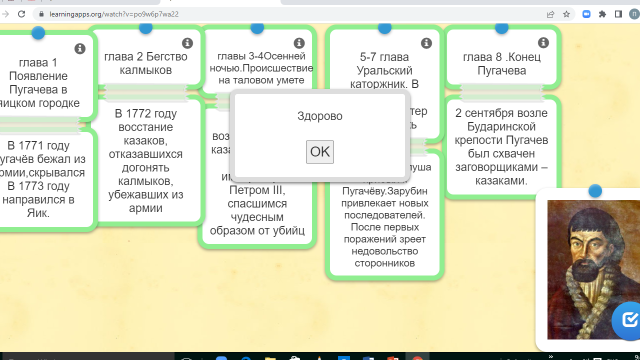The width and height of the screenshot is (640, 360).
Task: Open the Zoom extension icon in toolbar
Action: 587,14
